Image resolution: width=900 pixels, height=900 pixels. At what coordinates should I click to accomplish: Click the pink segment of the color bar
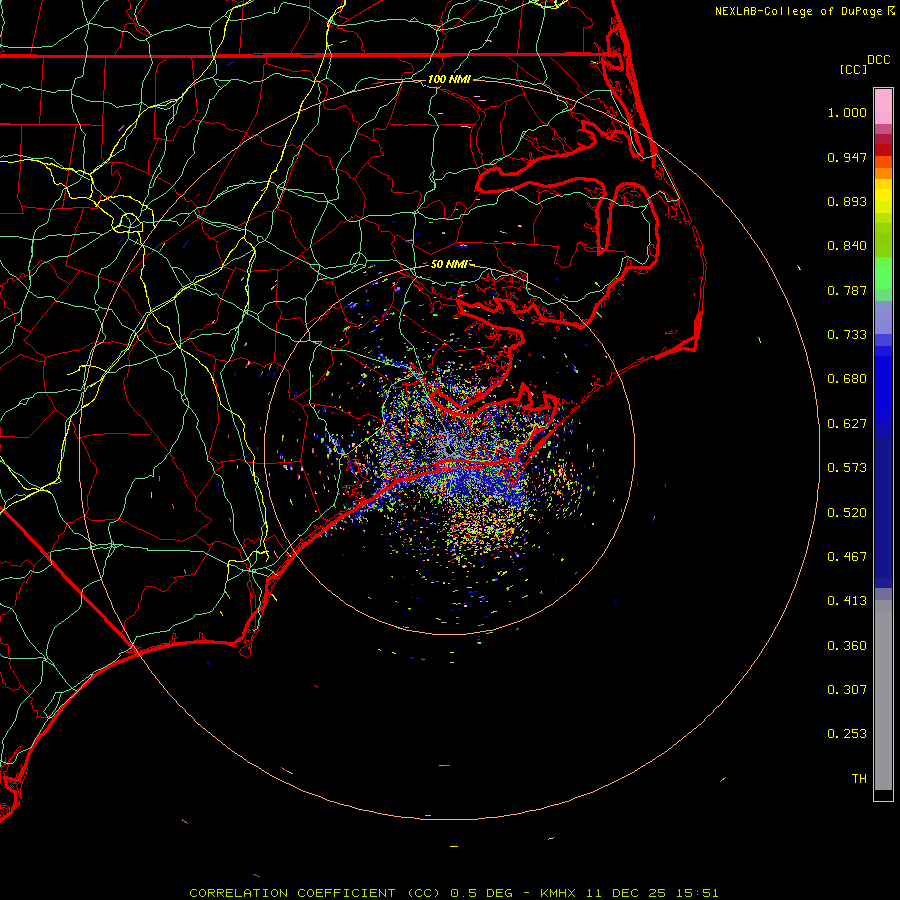pyautogui.click(x=883, y=107)
